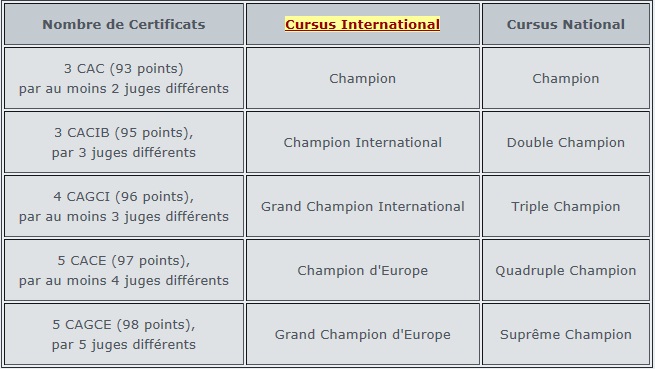655x369 pixels.
Task: Click the Triple Champion cell
Action: pos(566,206)
